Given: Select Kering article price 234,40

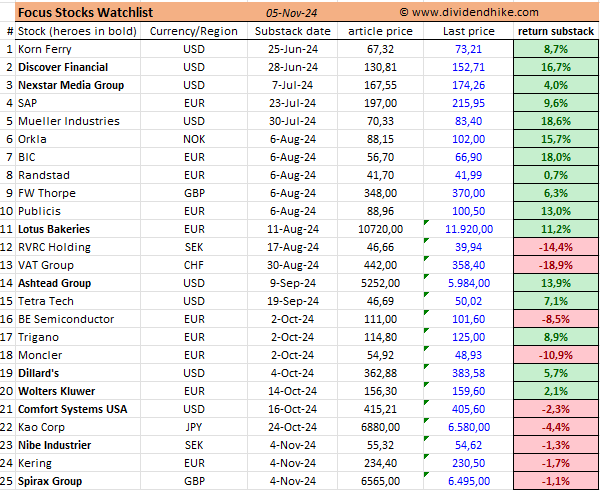Looking at the screenshot, I should 380,462.
